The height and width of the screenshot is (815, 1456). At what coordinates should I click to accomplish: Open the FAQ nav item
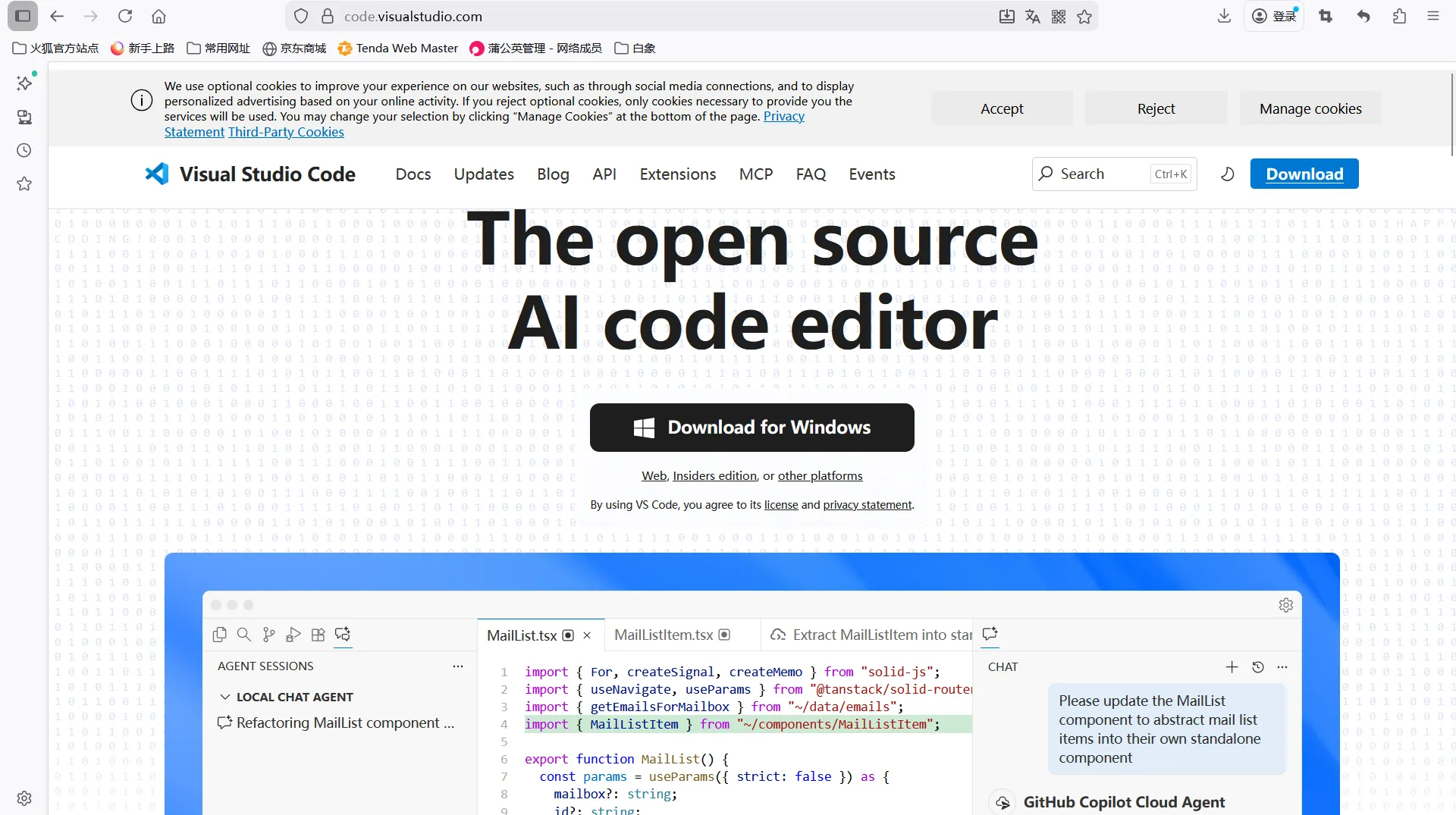click(811, 174)
